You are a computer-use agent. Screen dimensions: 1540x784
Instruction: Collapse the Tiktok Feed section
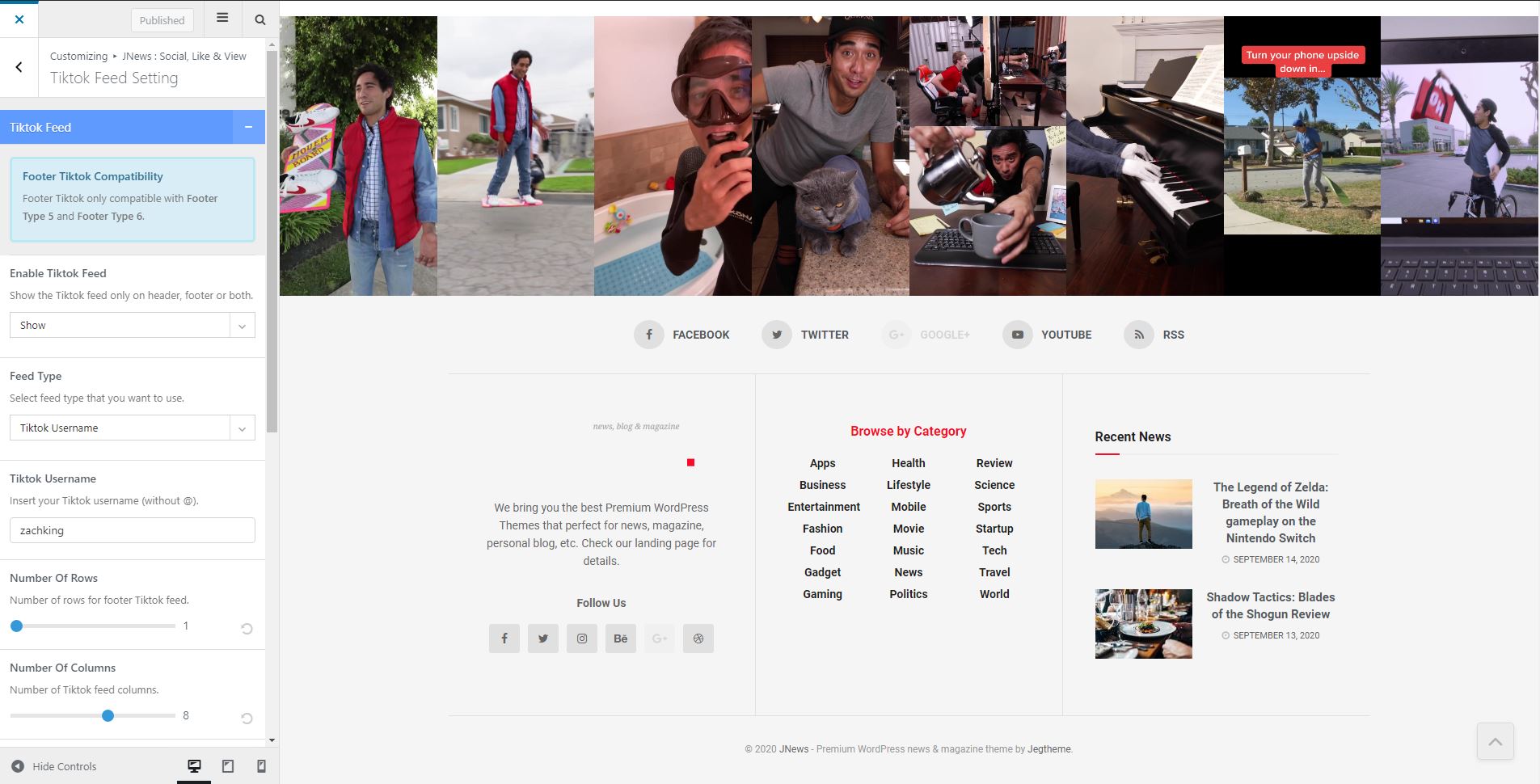click(x=248, y=127)
